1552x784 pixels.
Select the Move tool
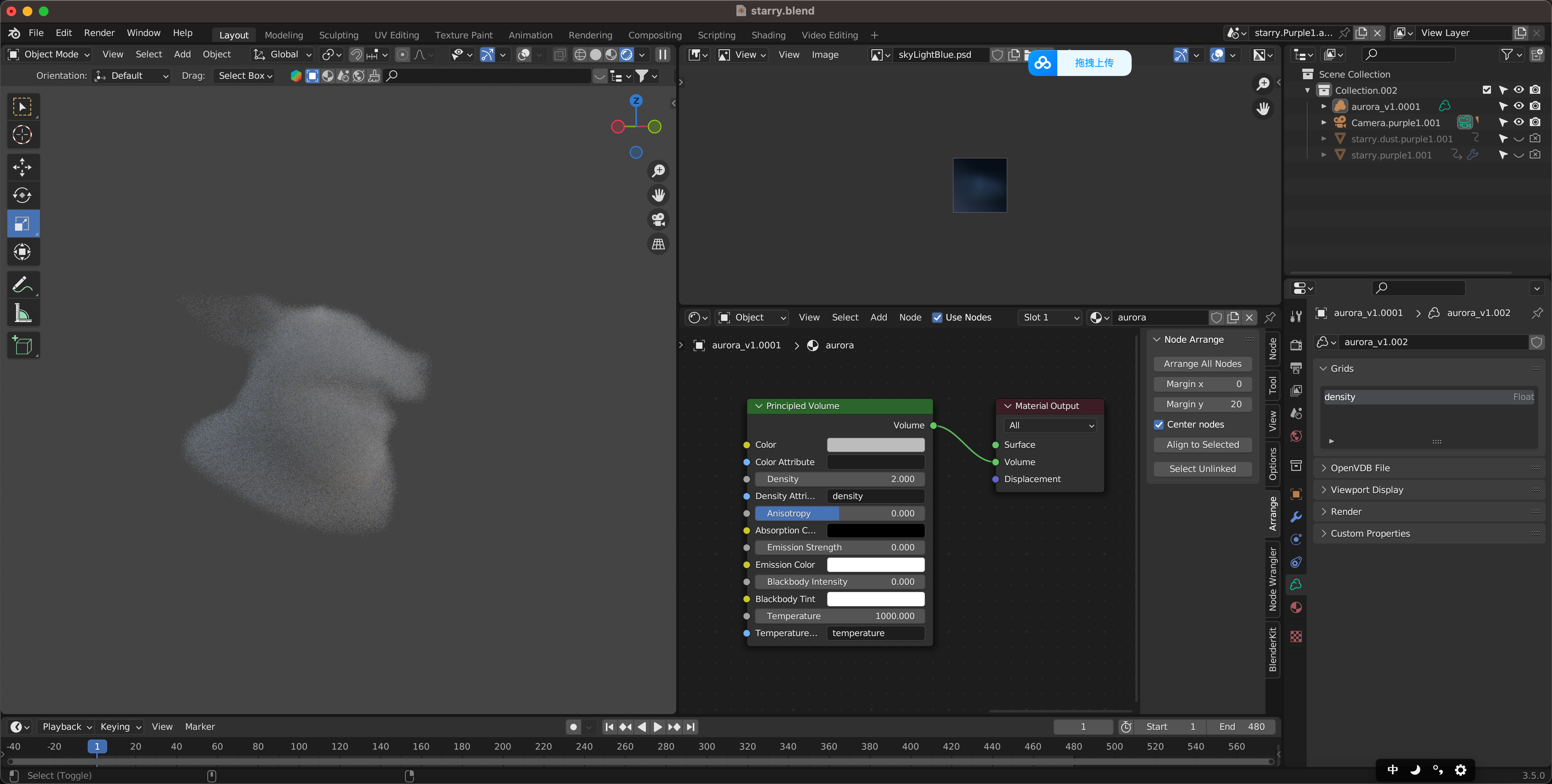22,167
